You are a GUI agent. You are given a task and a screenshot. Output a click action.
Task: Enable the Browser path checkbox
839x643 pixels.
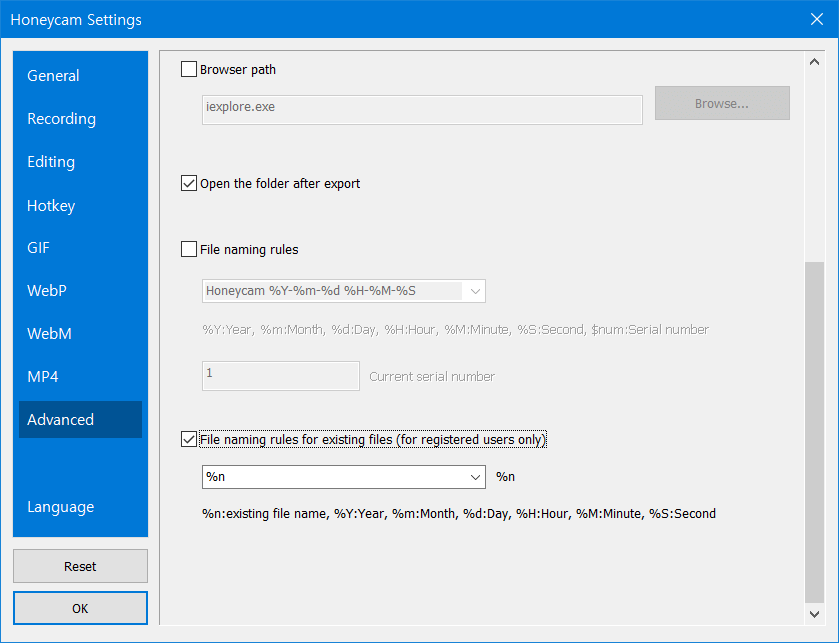(188, 70)
